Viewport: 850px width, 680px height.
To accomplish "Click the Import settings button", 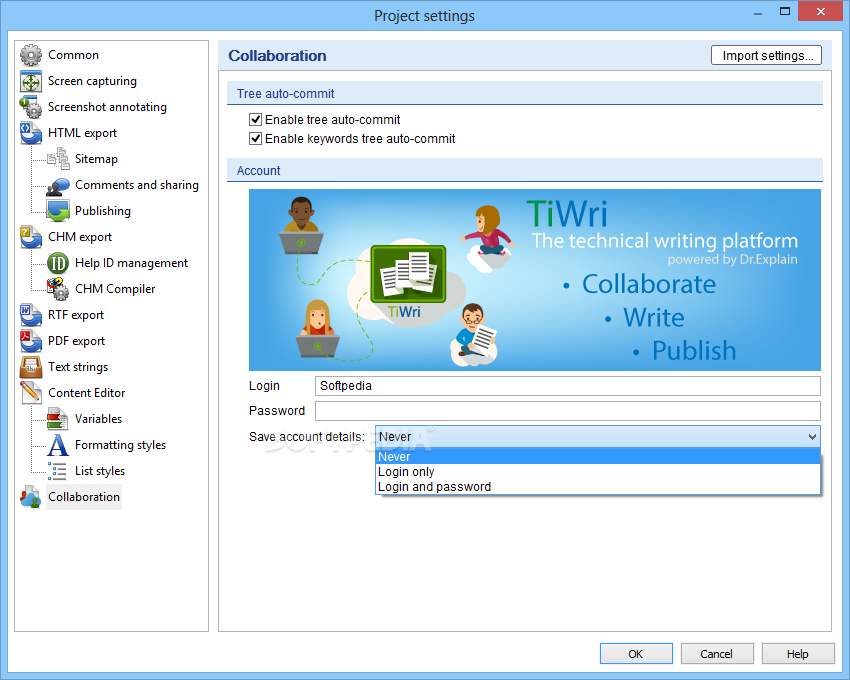I will pyautogui.click(x=767, y=56).
